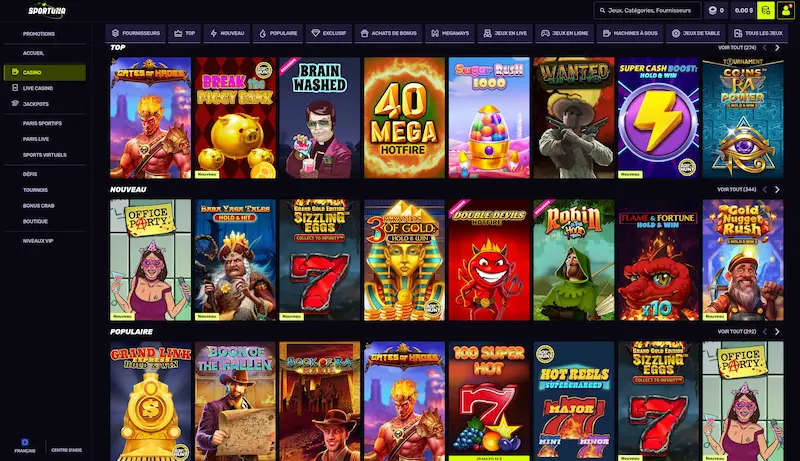
Task: Open Robin in the Hood game
Action: [x=574, y=260]
